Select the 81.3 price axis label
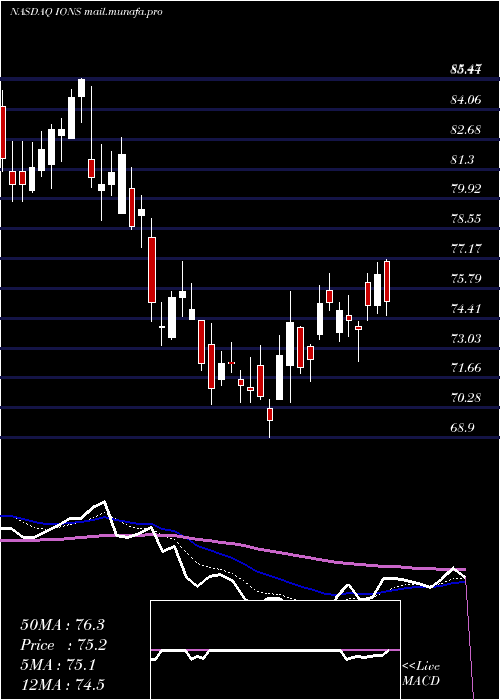The width and height of the screenshot is (500, 700). [x=463, y=159]
